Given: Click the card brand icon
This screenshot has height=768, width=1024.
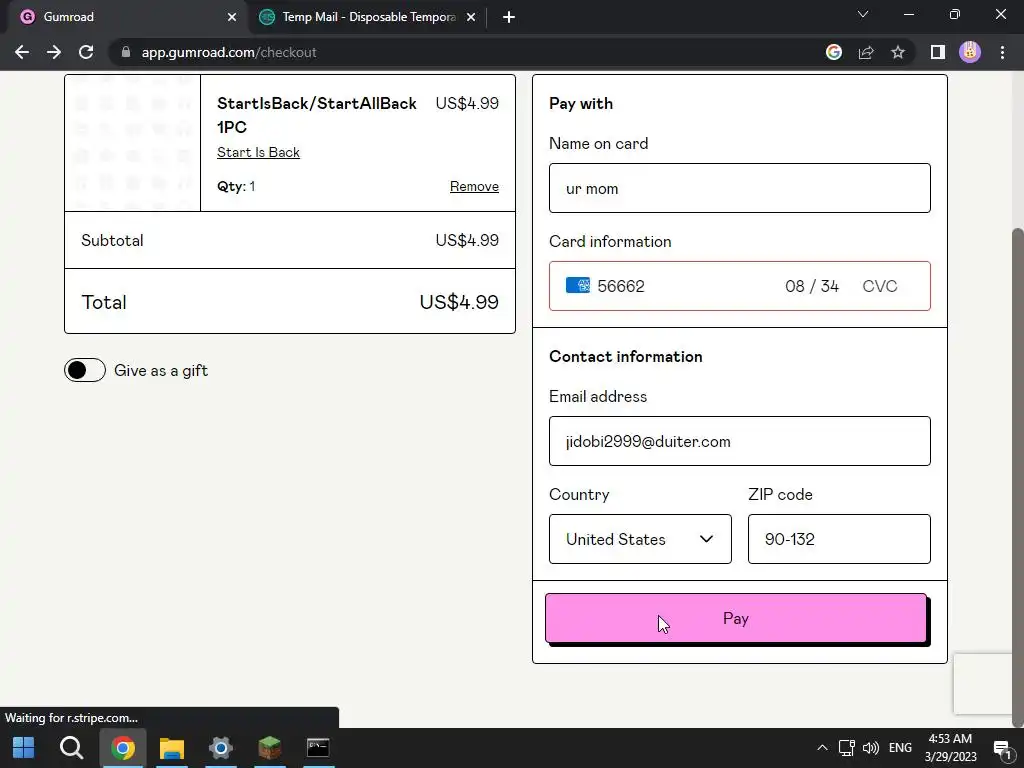Looking at the screenshot, I should [577, 285].
